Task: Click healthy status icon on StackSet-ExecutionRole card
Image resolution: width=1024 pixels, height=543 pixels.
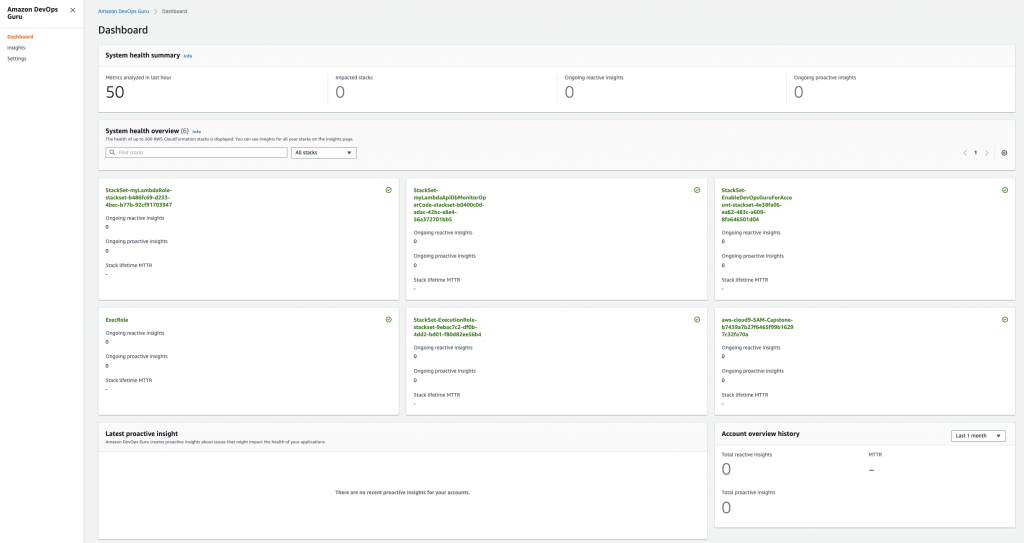Action: (x=697, y=320)
